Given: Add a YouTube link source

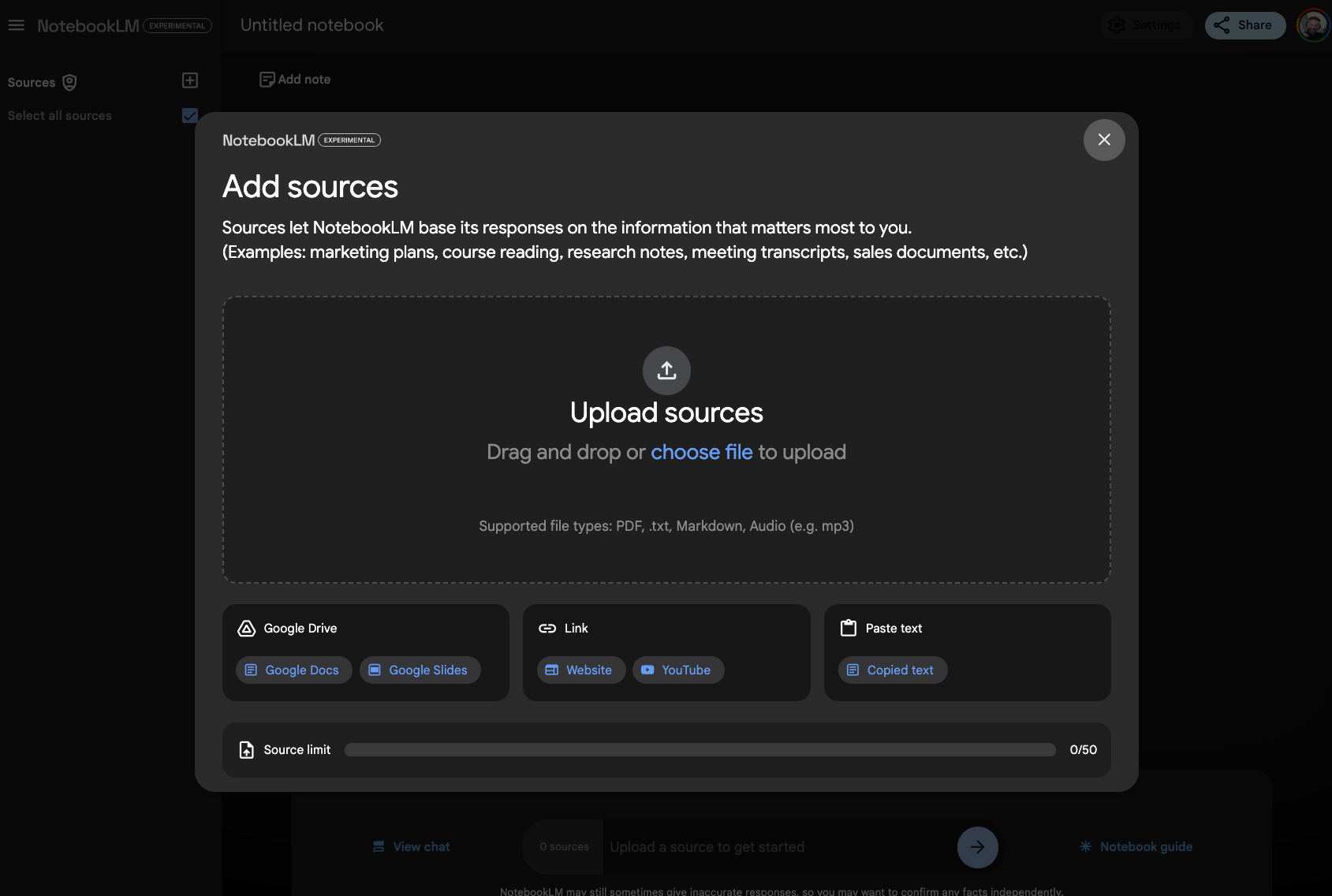Looking at the screenshot, I should 678,670.
